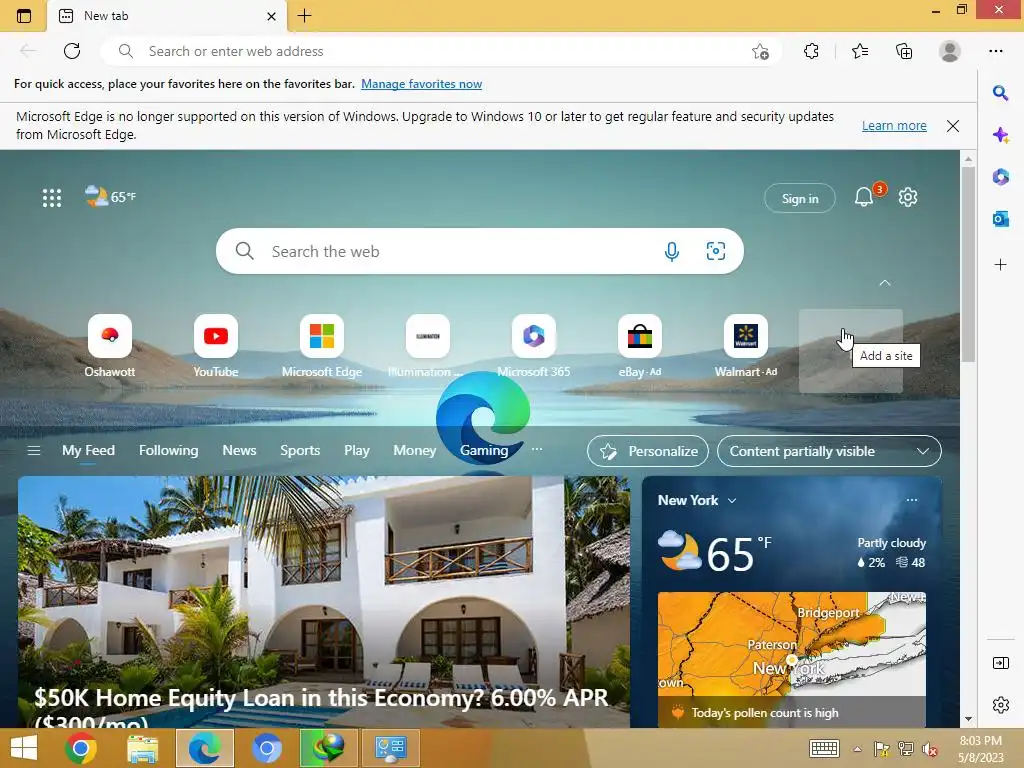Click the Sign in button

point(800,199)
